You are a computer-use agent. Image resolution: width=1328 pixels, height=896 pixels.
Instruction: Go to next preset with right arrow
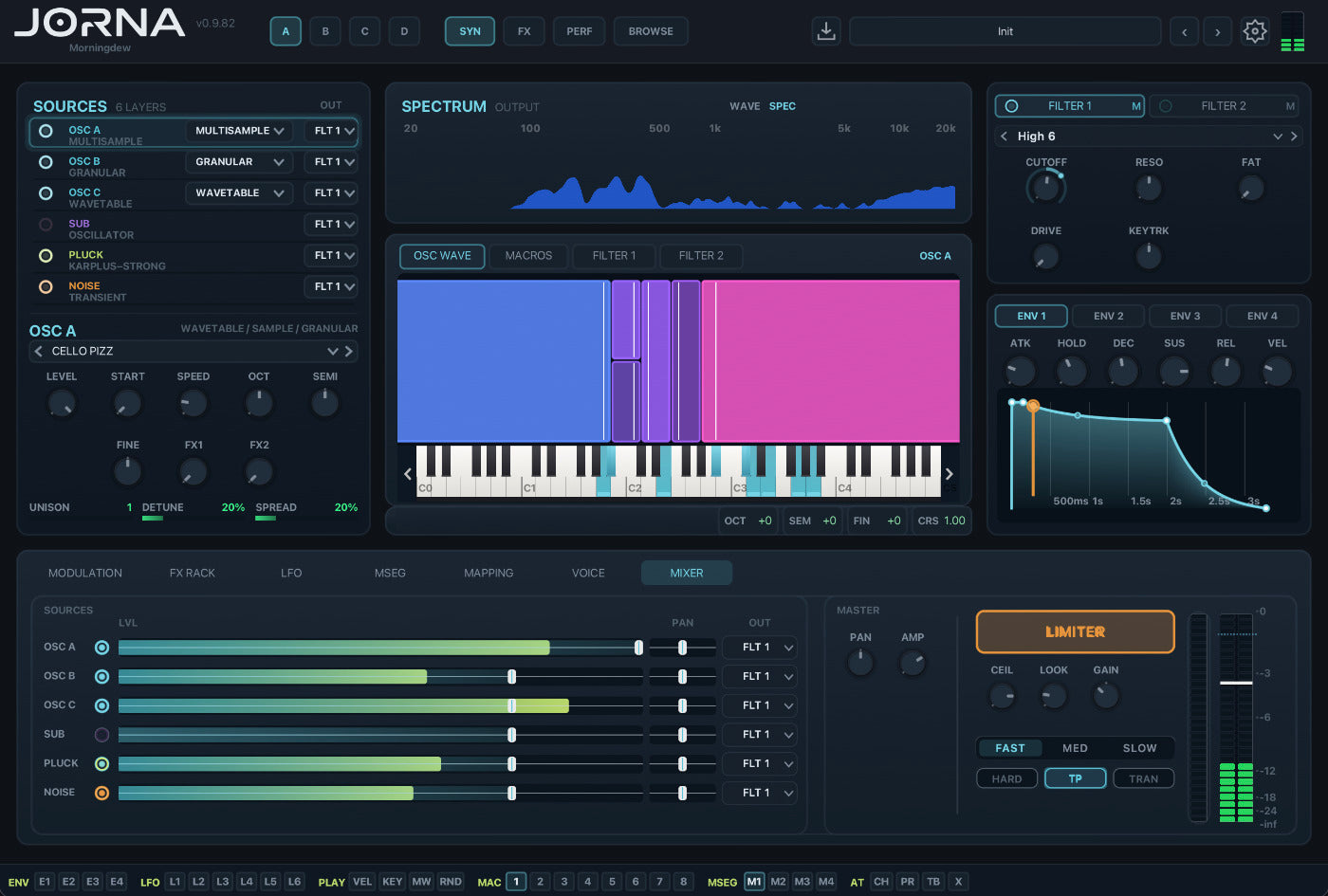[x=1218, y=31]
